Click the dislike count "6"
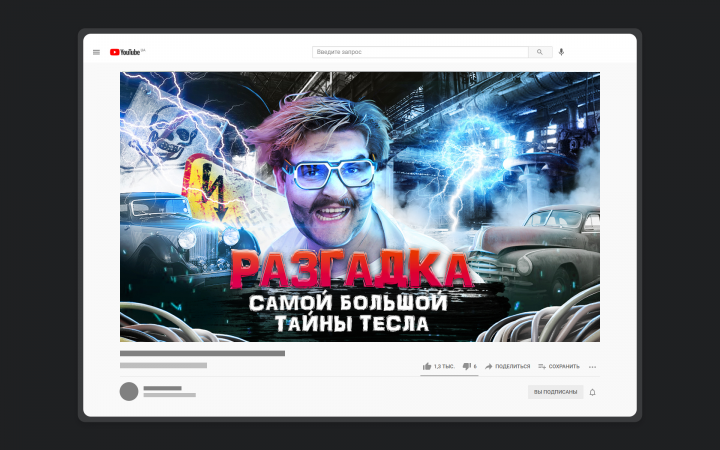The width and height of the screenshot is (720, 450). click(x=475, y=366)
